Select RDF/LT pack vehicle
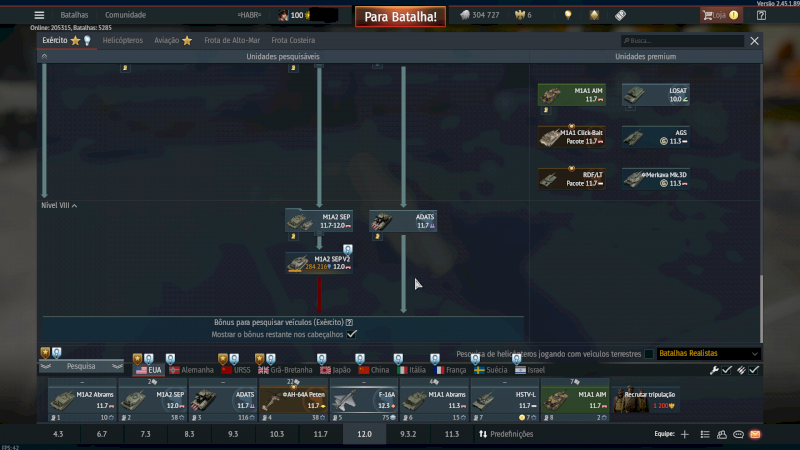 (x=571, y=179)
